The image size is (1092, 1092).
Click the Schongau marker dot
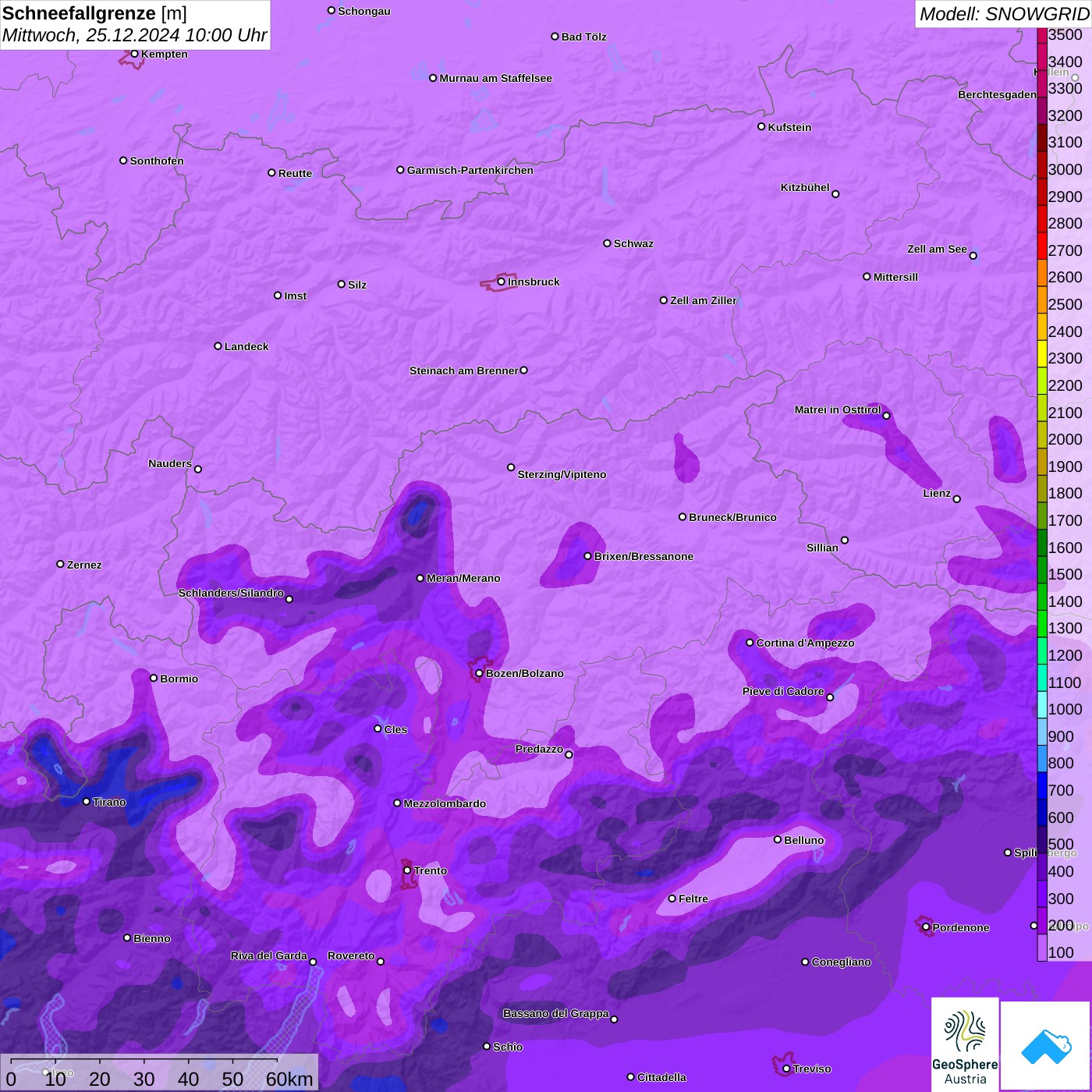pyautogui.click(x=331, y=10)
